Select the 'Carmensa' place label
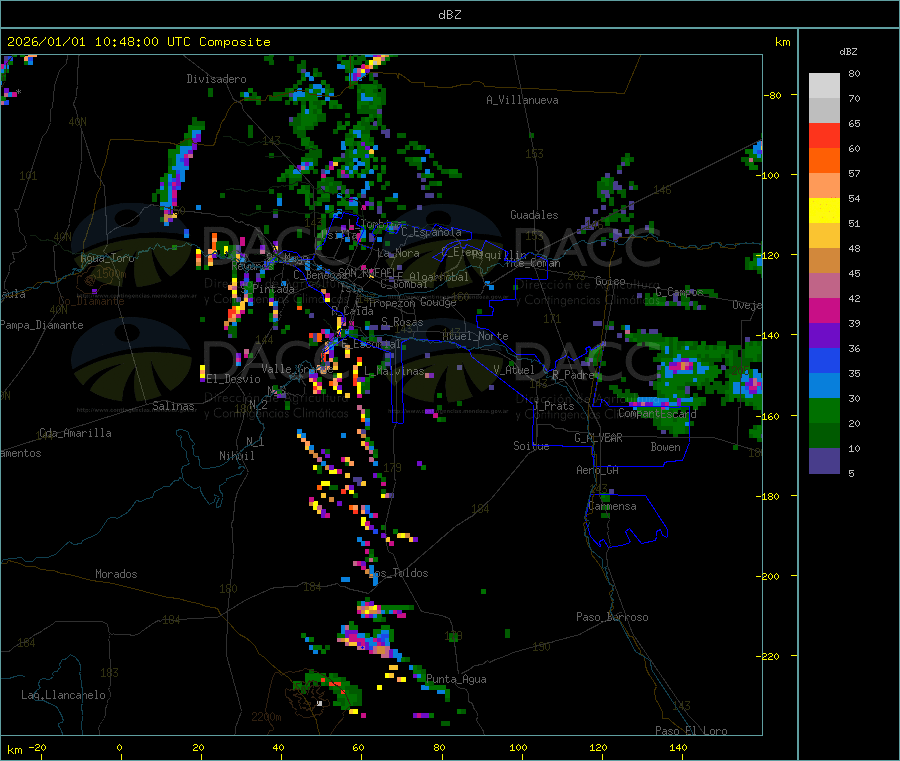 612,506
